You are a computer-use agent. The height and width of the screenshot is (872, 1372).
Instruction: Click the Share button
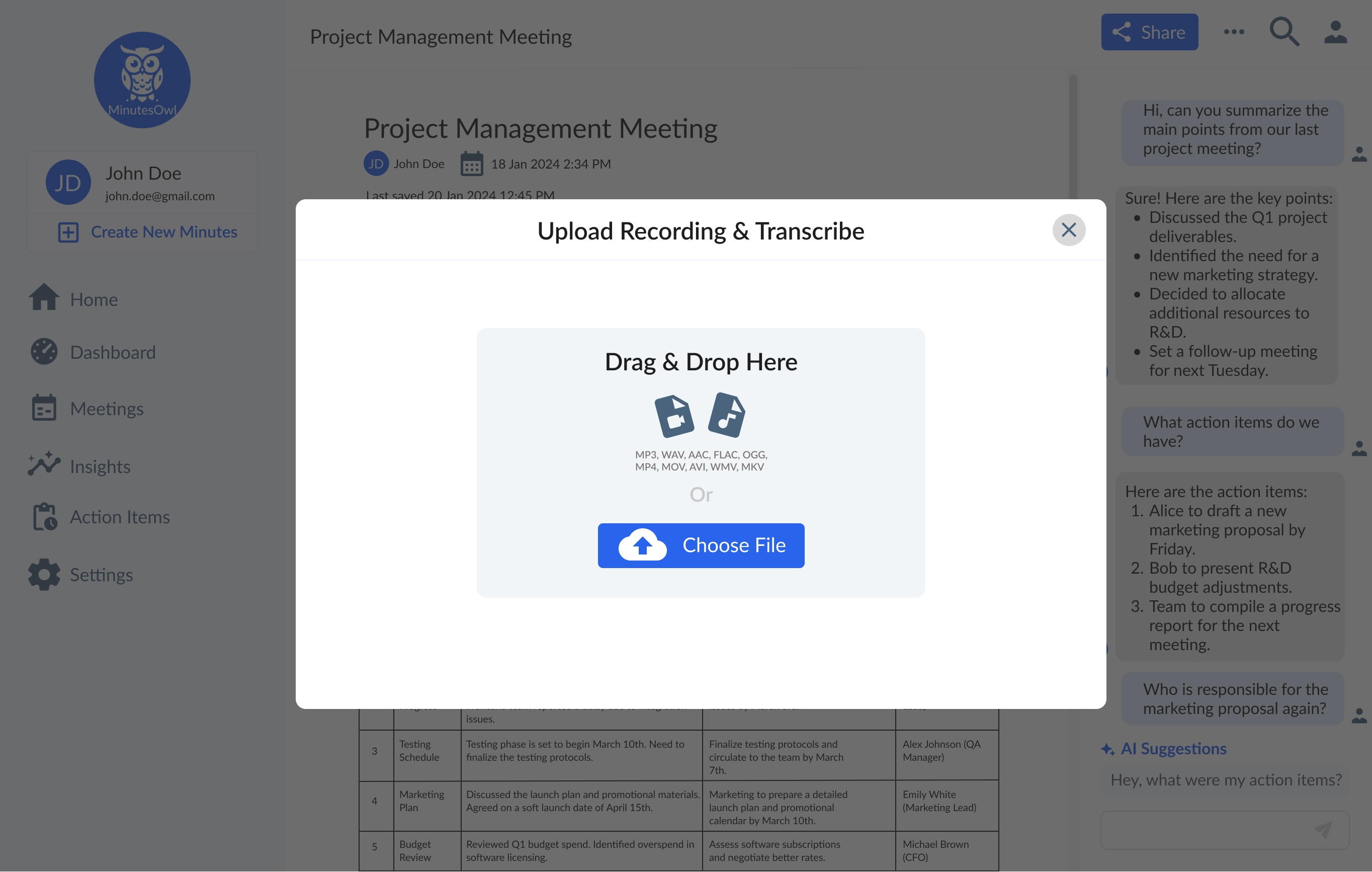1149,32
